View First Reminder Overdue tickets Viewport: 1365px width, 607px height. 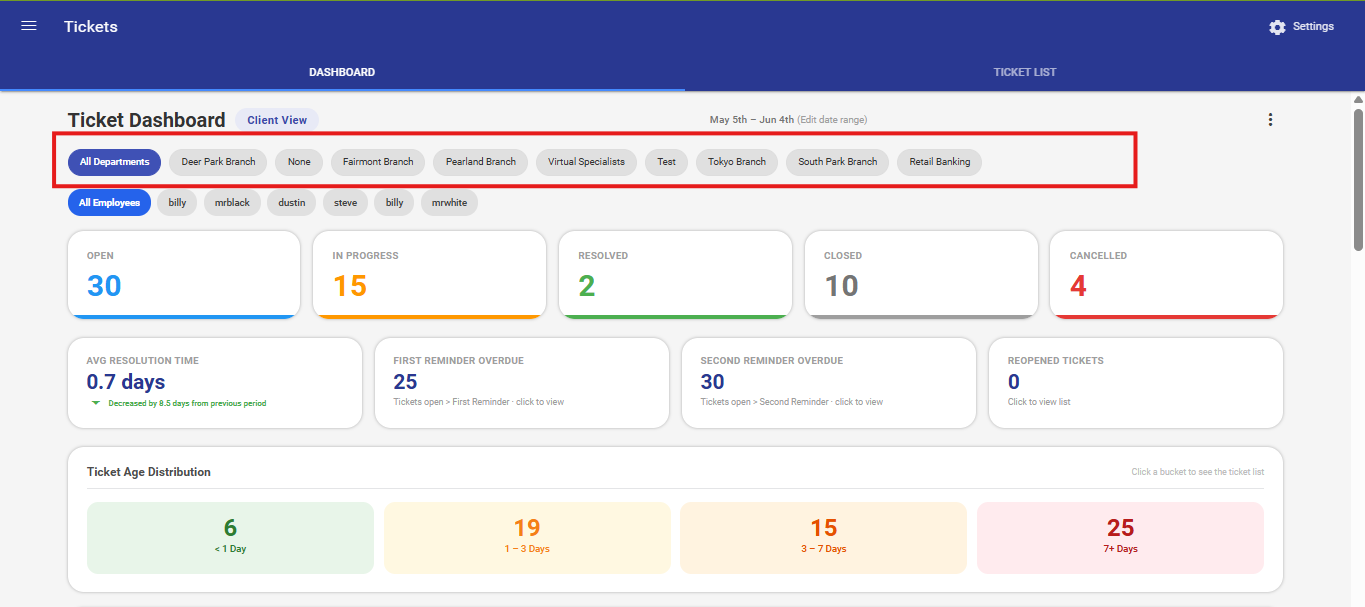coord(522,383)
